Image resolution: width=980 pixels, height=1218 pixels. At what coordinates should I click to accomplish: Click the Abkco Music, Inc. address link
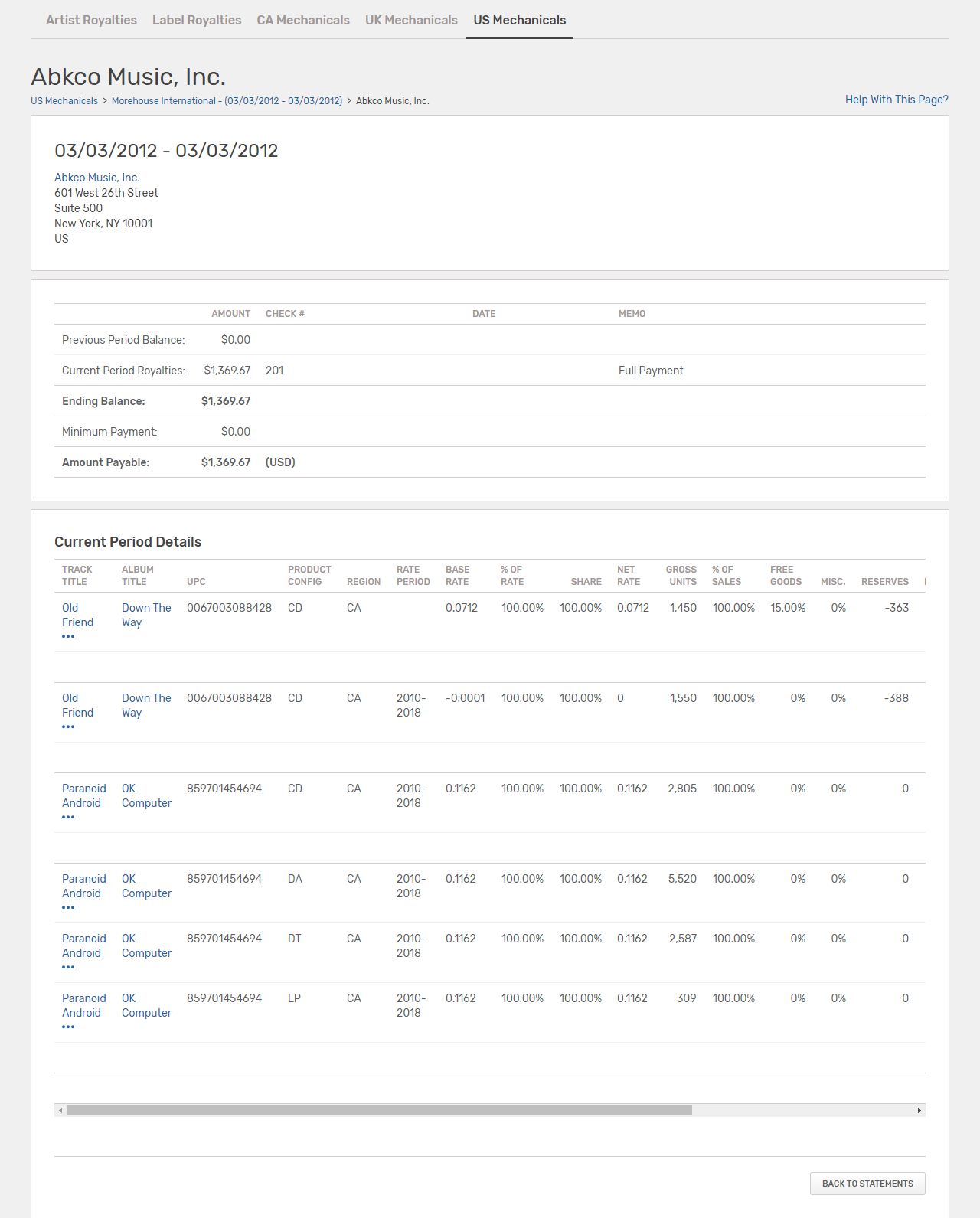[x=97, y=178]
